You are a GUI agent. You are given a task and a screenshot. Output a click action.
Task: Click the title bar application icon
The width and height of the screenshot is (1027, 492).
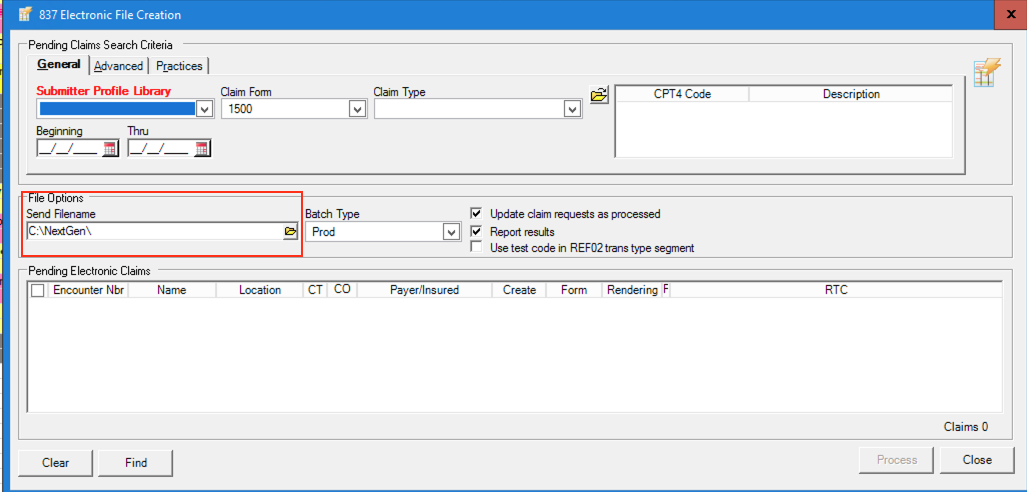click(x=26, y=14)
